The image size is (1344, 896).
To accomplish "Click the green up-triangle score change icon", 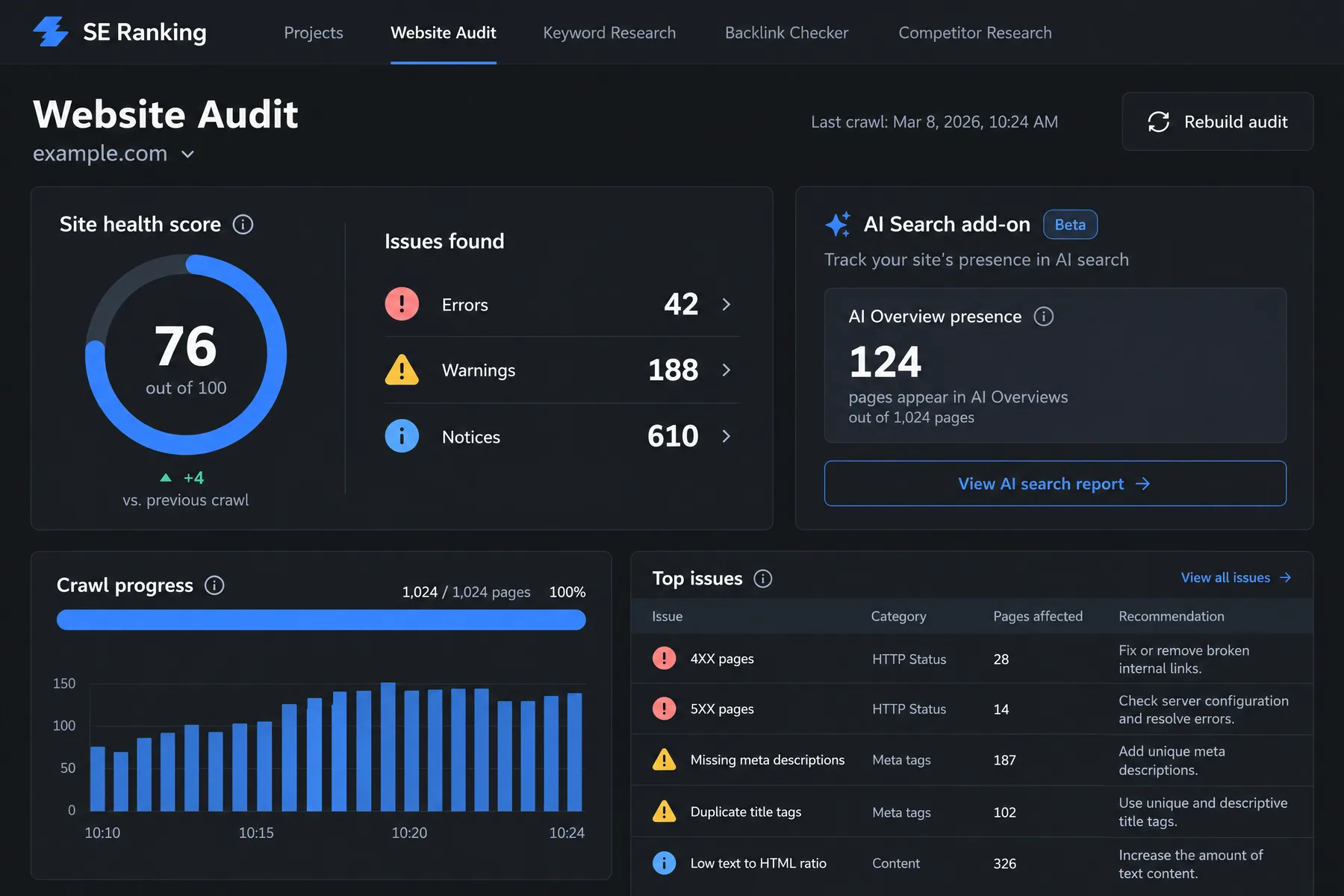I will pos(166,478).
